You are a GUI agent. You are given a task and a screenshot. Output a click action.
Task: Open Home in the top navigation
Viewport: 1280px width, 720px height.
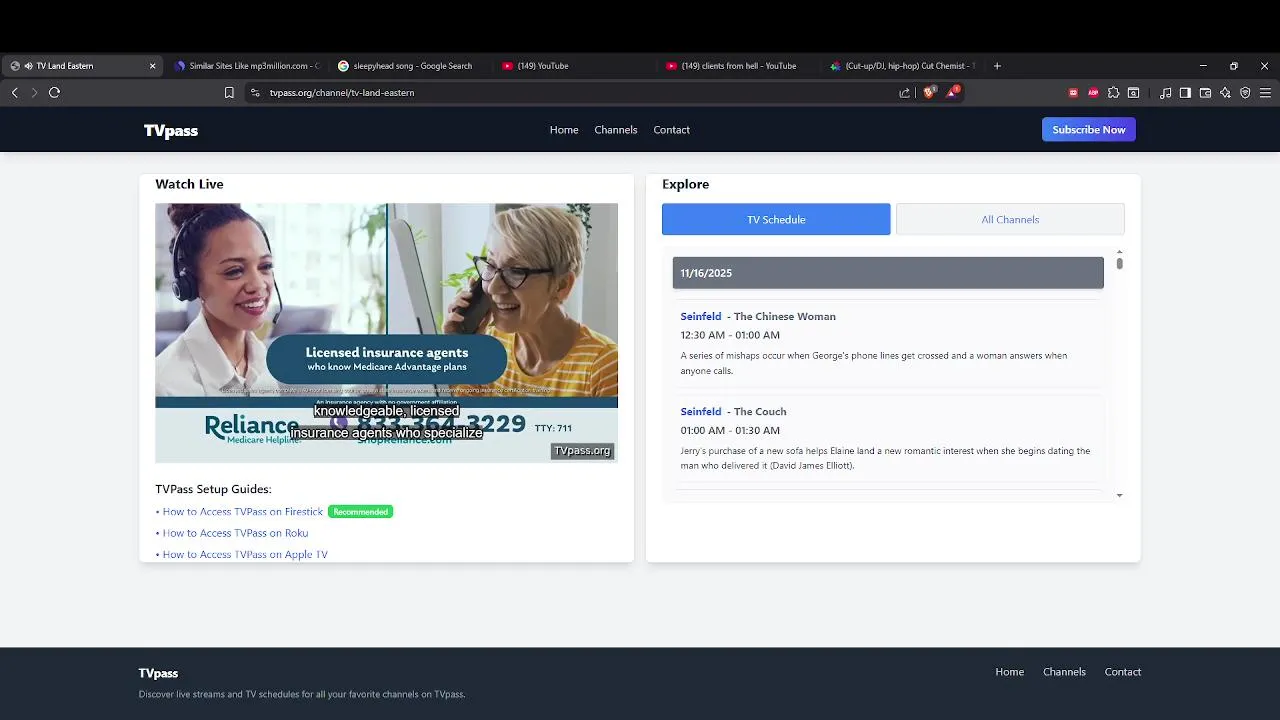click(x=564, y=130)
